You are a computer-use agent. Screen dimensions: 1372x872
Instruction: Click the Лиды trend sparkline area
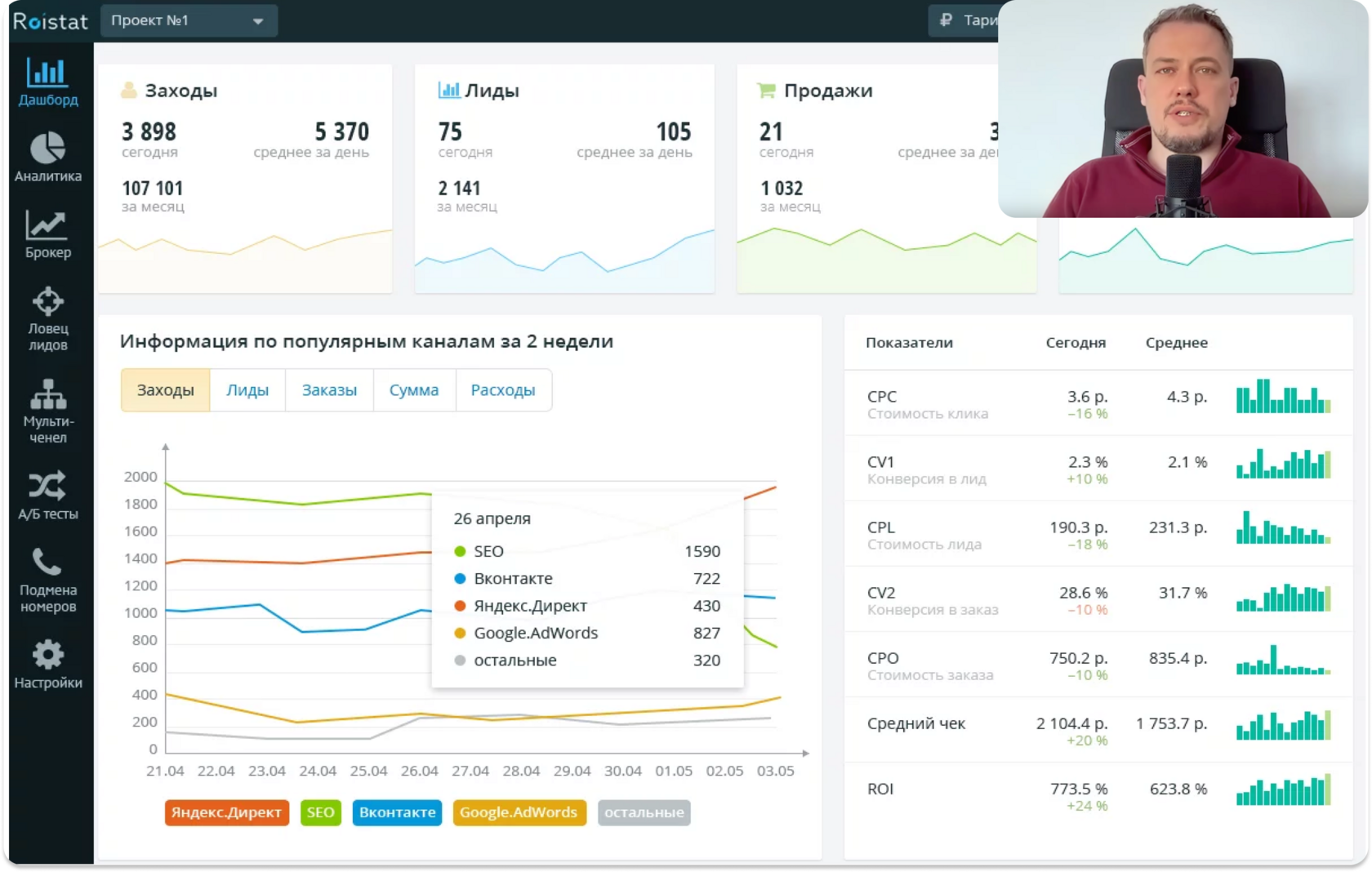[x=564, y=261]
